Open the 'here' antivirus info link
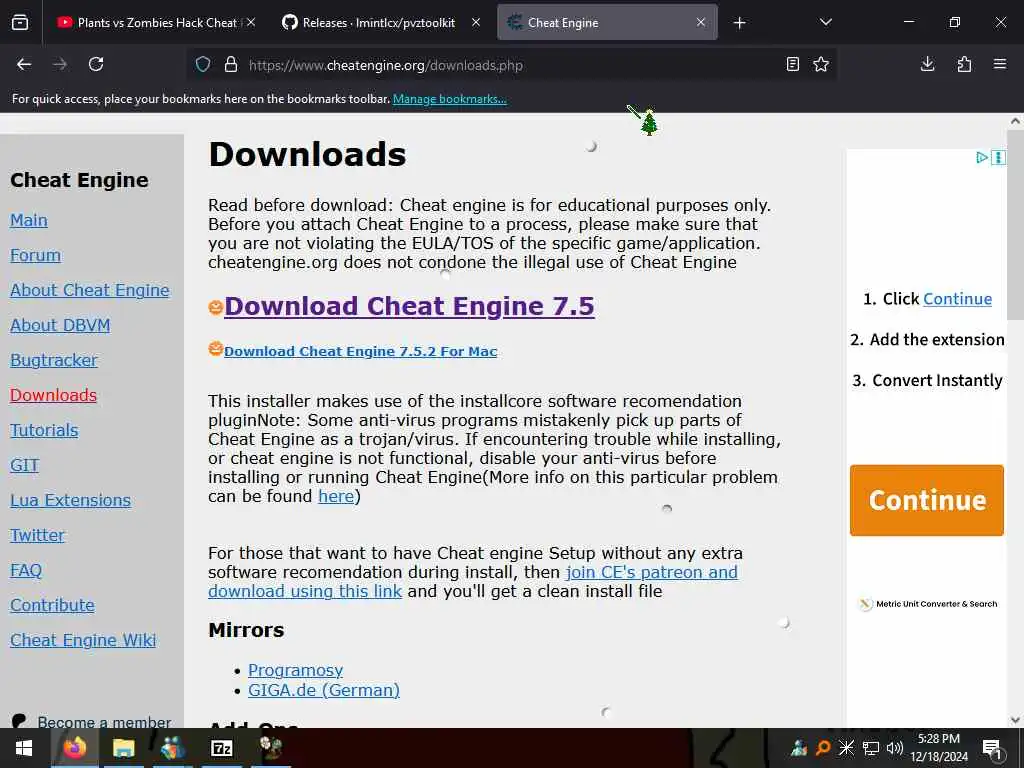This screenshot has height=768, width=1024. (336, 496)
